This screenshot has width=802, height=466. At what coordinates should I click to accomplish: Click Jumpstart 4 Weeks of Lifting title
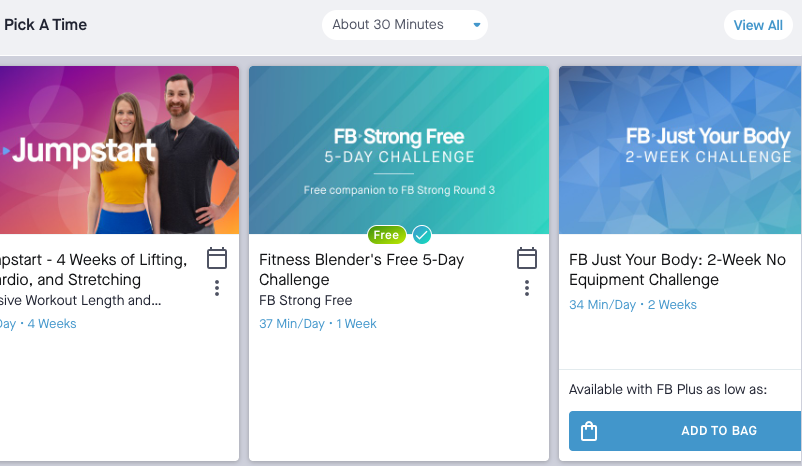tap(93, 270)
